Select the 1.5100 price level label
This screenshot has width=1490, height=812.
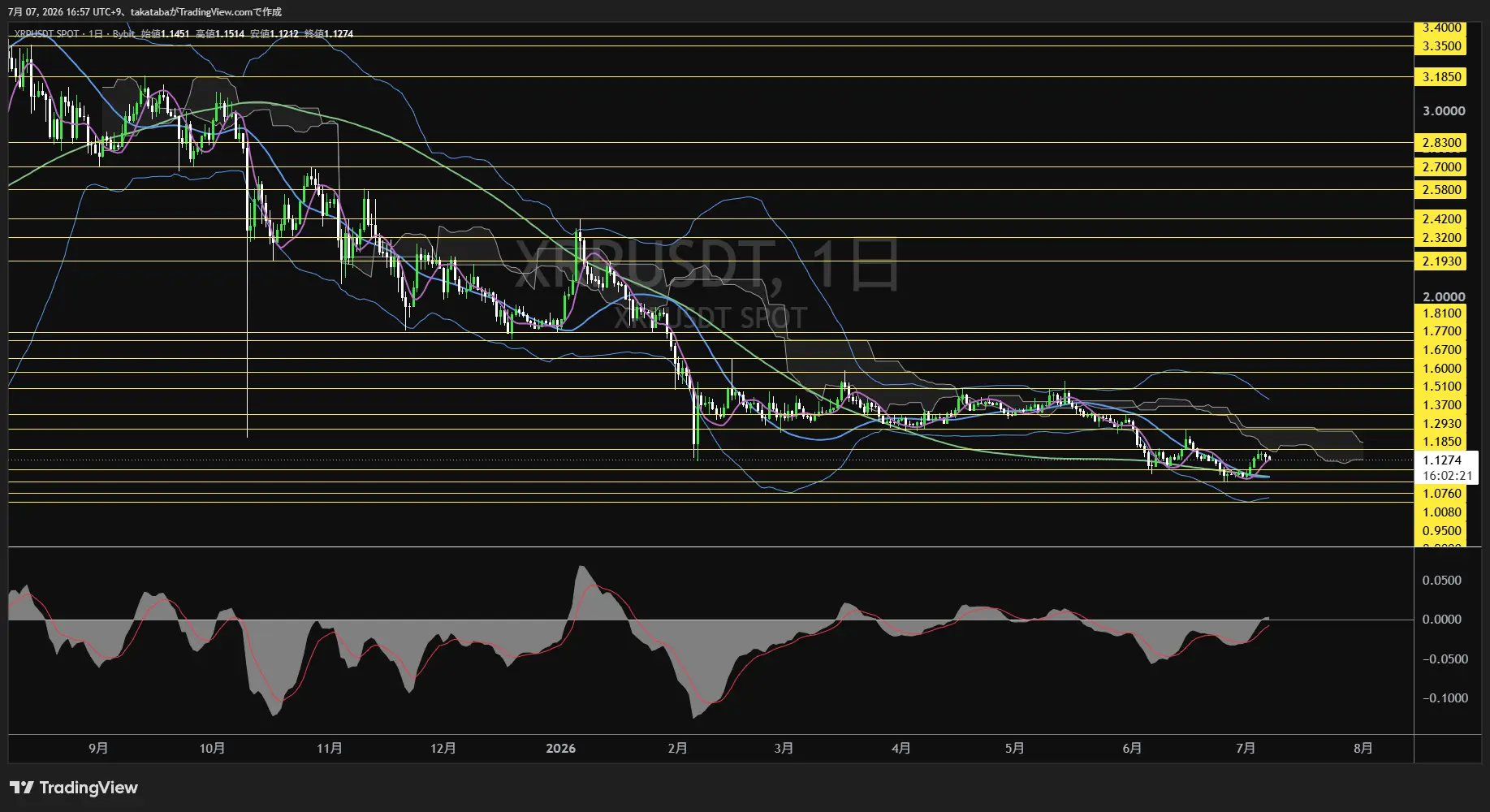[x=1442, y=387]
